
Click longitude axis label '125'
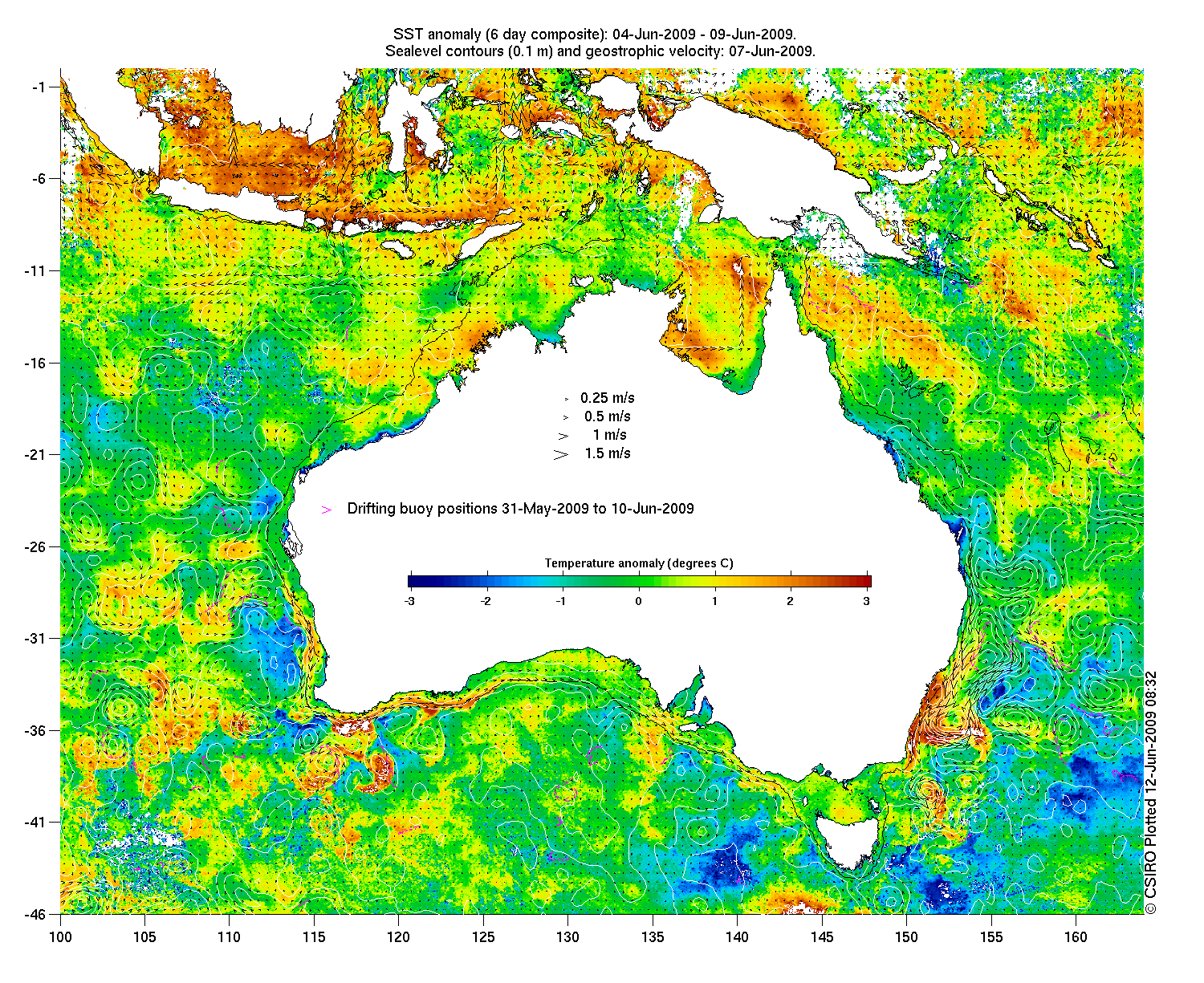(483, 937)
